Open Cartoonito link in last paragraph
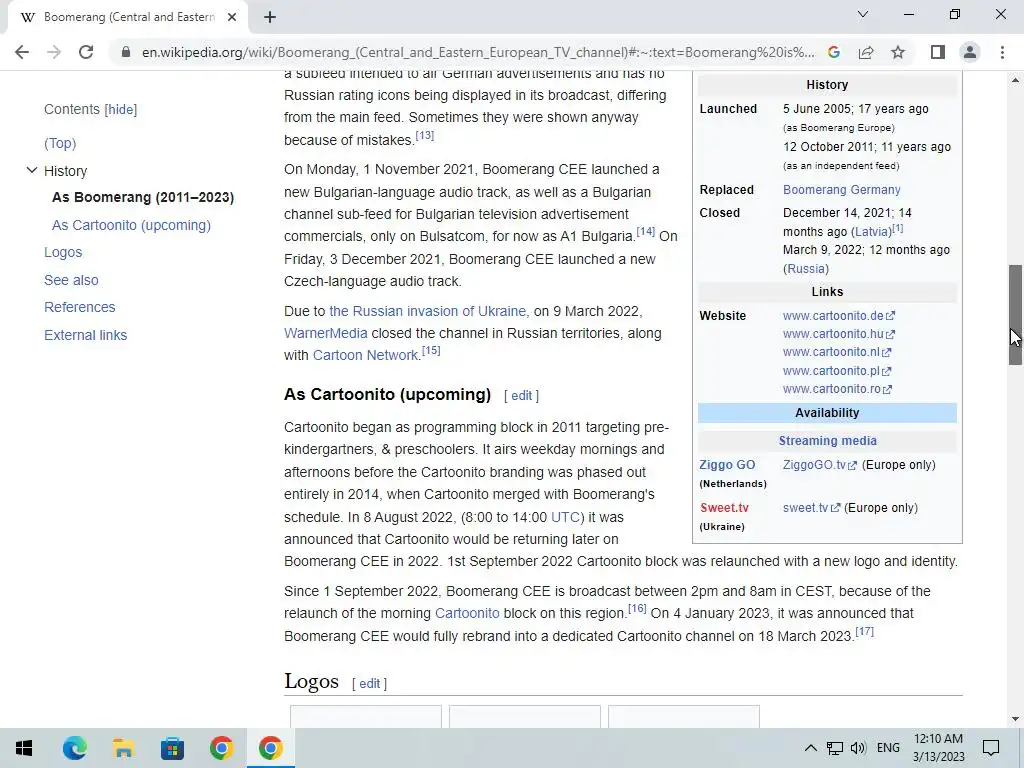The image size is (1024, 768). tap(467, 613)
